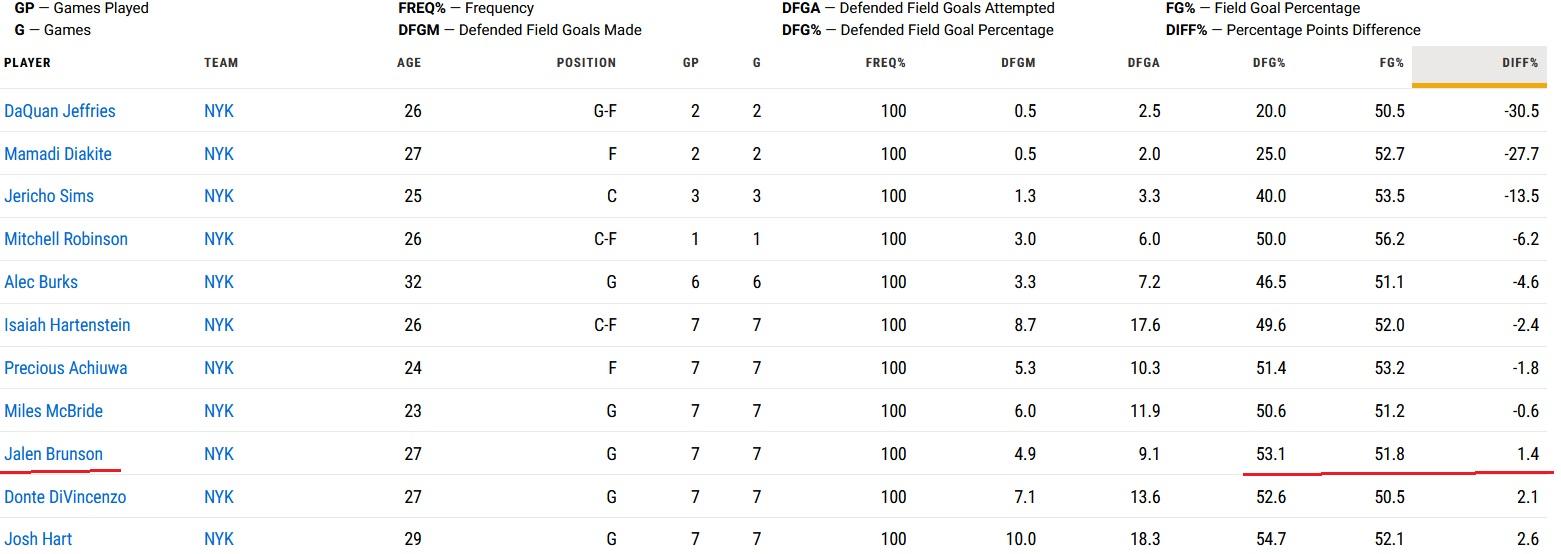Open Mamadi Diakite player link

click(58, 154)
